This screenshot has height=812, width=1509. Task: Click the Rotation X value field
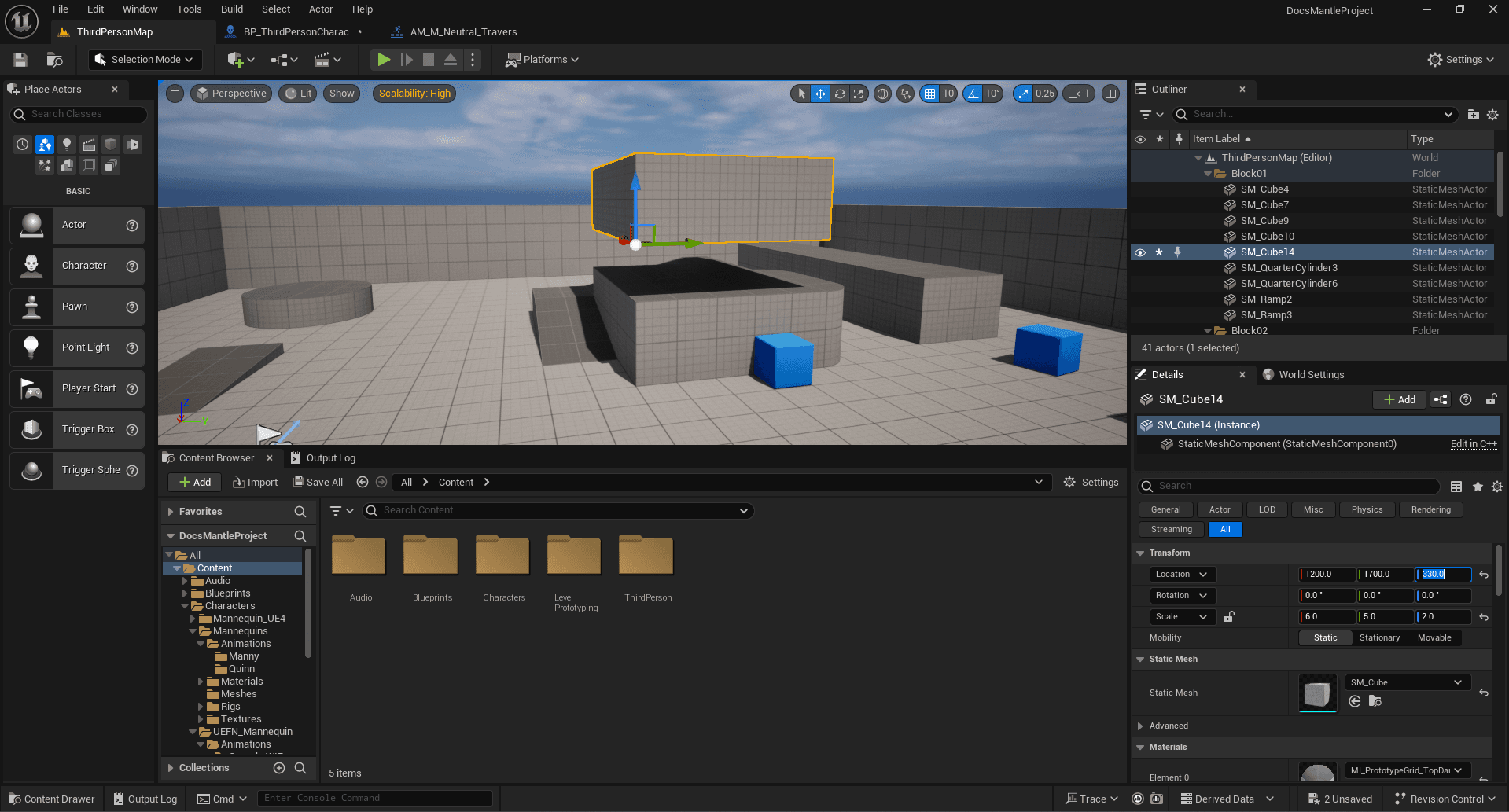click(1327, 596)
